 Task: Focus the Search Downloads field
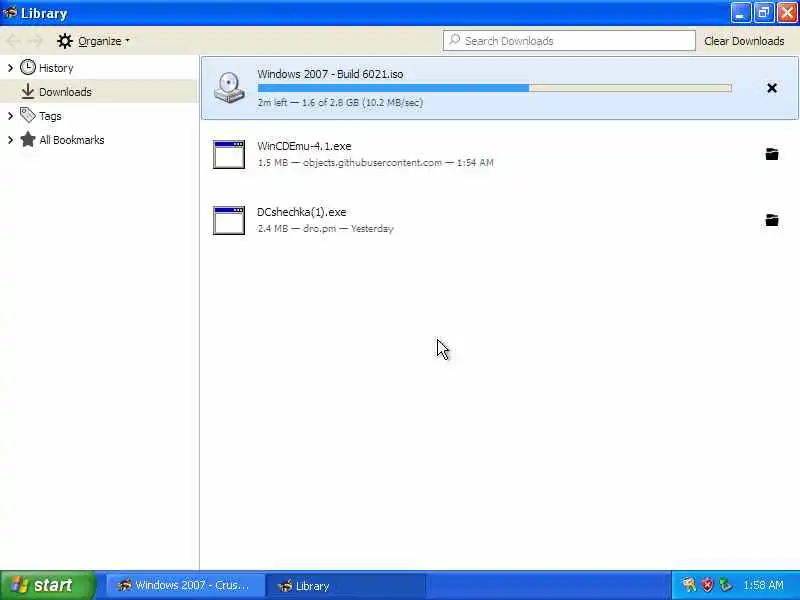569,40
